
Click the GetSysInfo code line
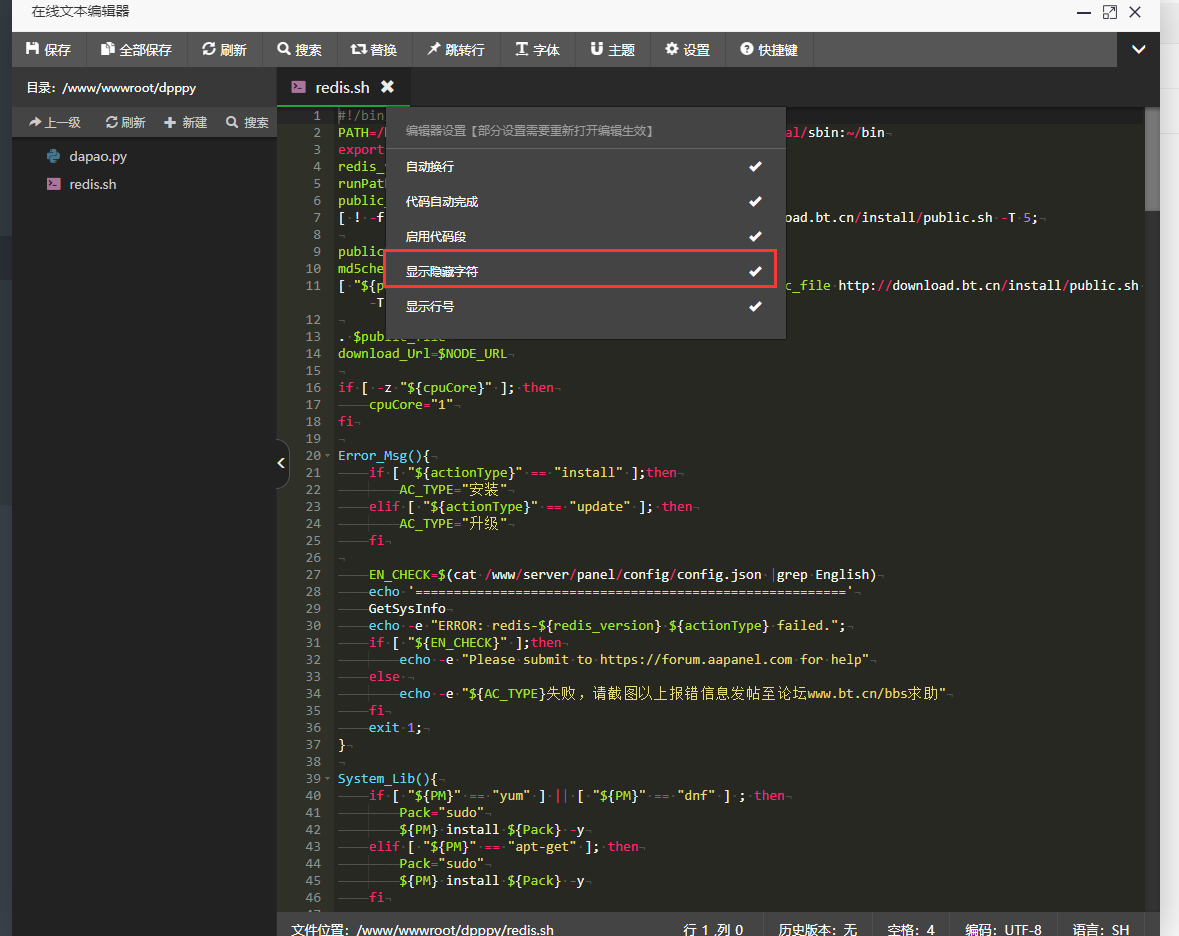[x=407, y=608]
